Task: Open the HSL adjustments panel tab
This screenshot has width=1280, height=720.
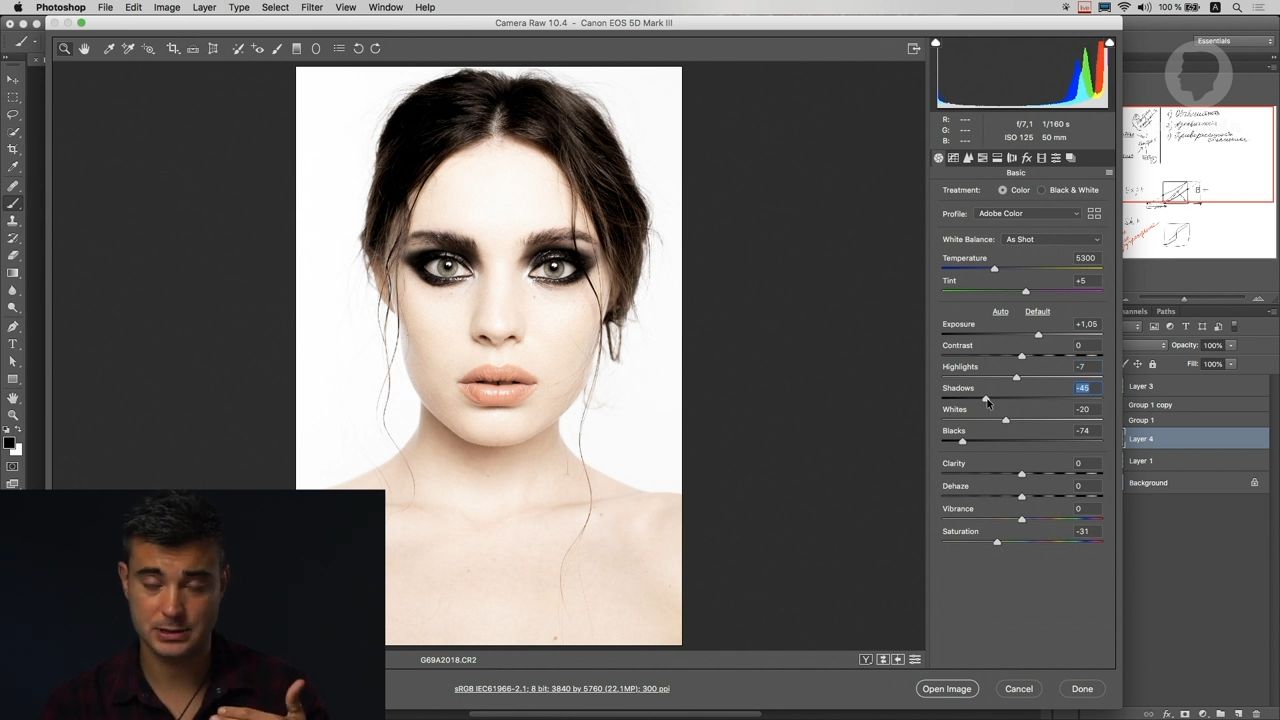Action: pos(983,157)
